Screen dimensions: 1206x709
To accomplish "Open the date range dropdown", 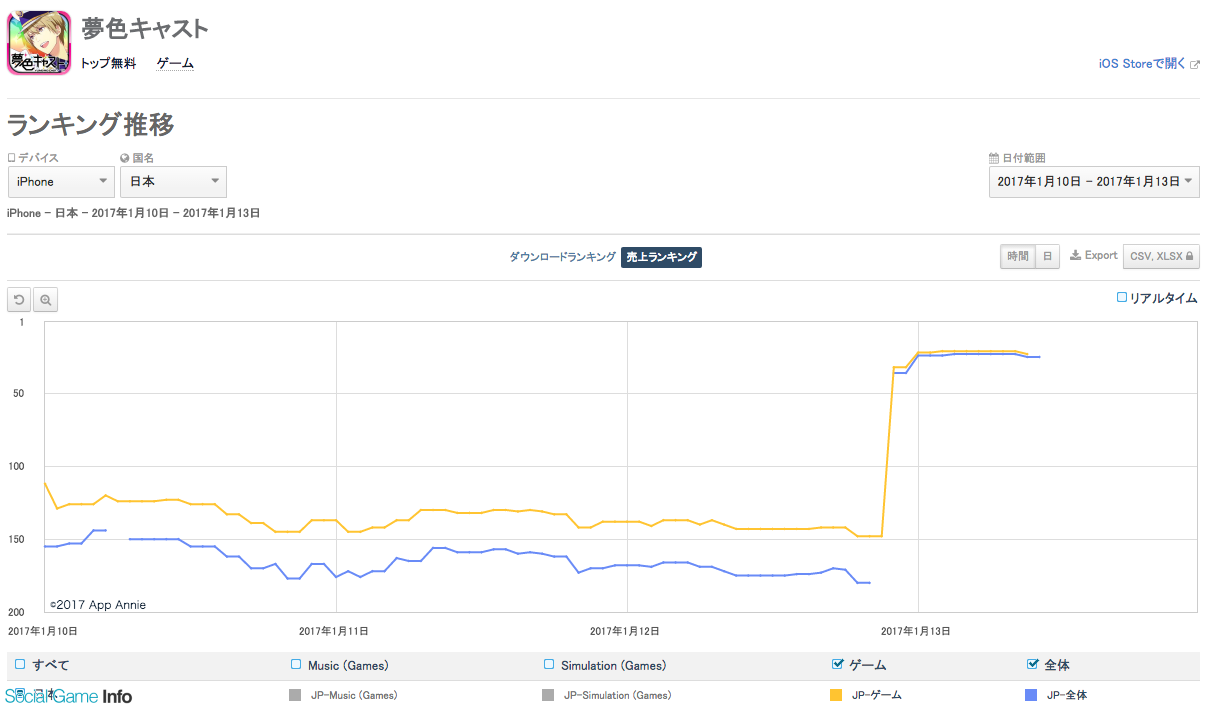I will tap(1094, 182).
